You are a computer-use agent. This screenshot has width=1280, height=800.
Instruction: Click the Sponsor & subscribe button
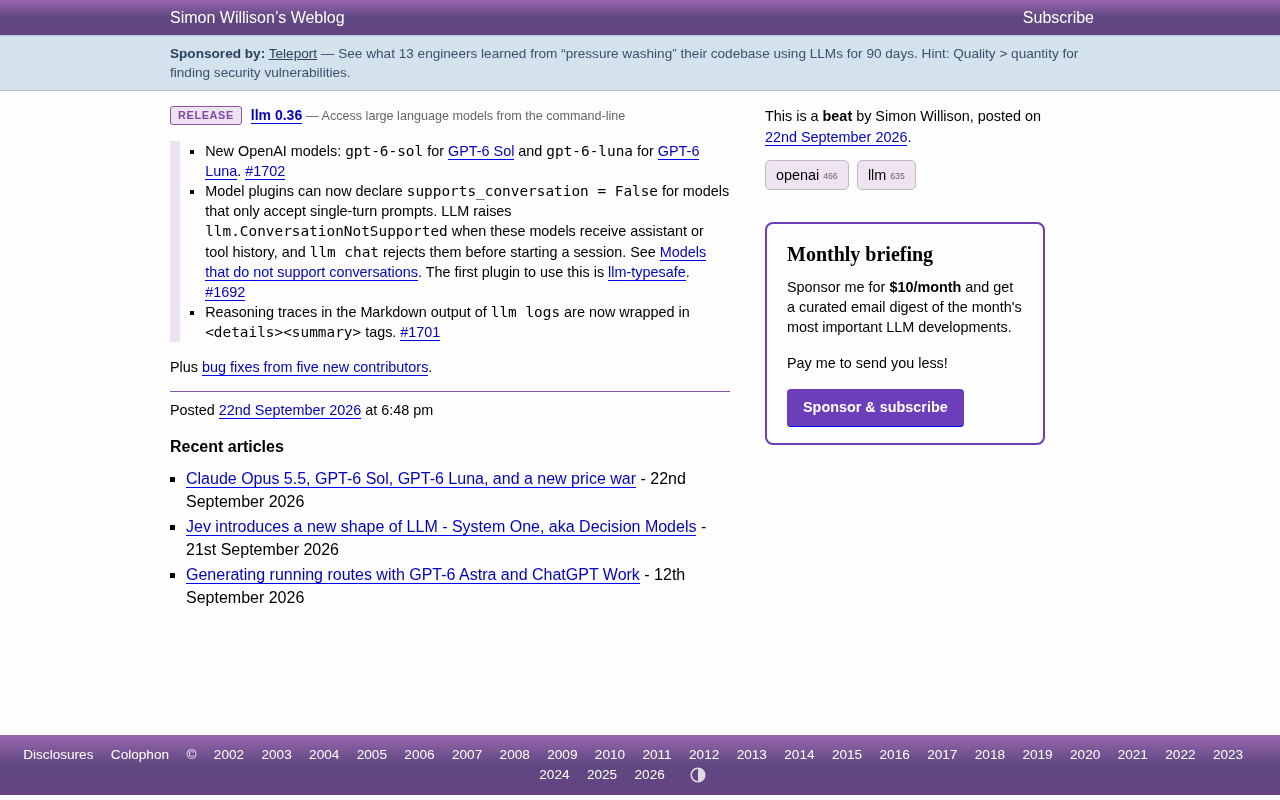click(x=875, y=408)
